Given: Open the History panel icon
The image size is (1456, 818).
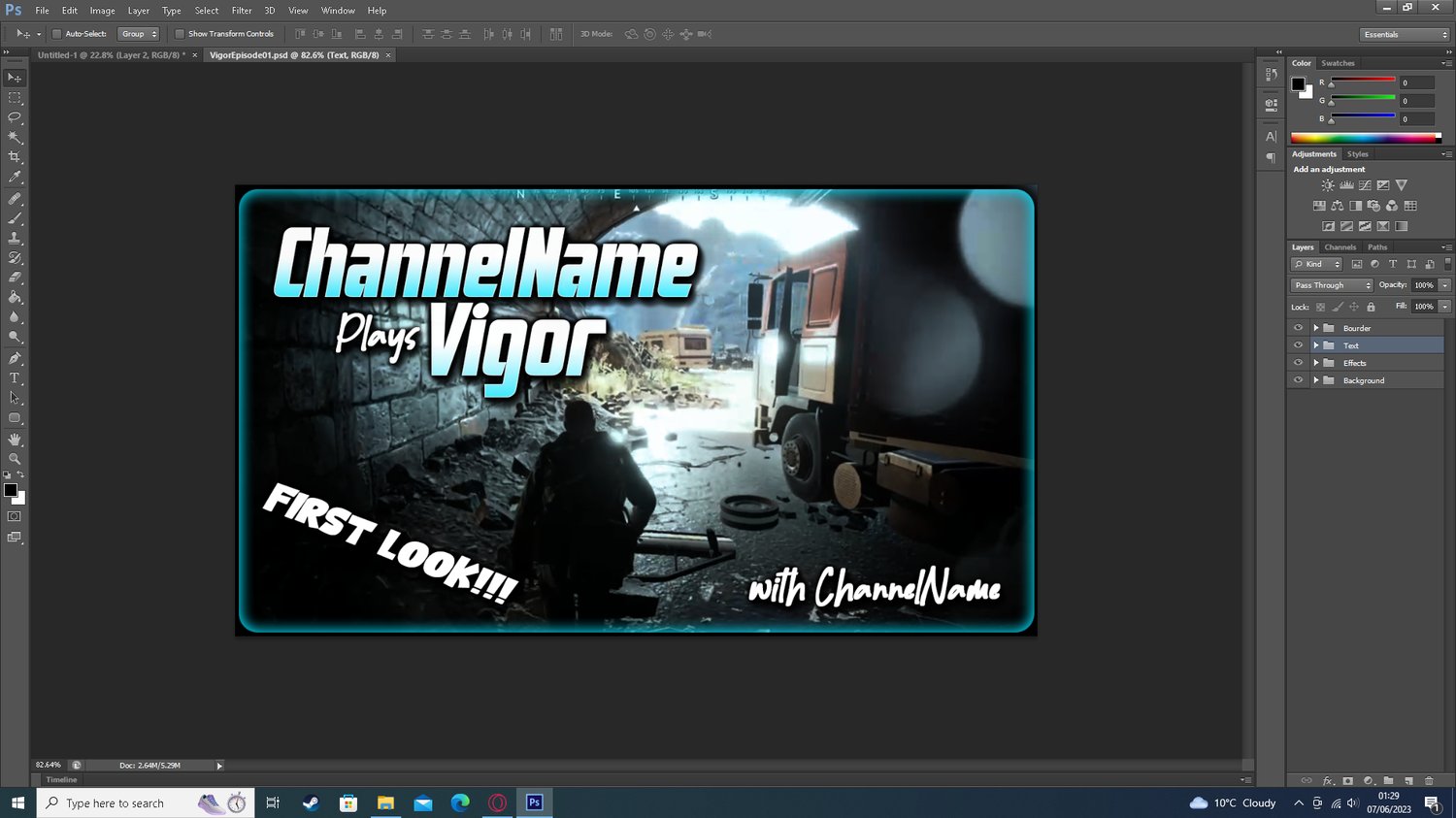Looking at the screenshot, I should pyautogui.click(x=1271, y=75).
